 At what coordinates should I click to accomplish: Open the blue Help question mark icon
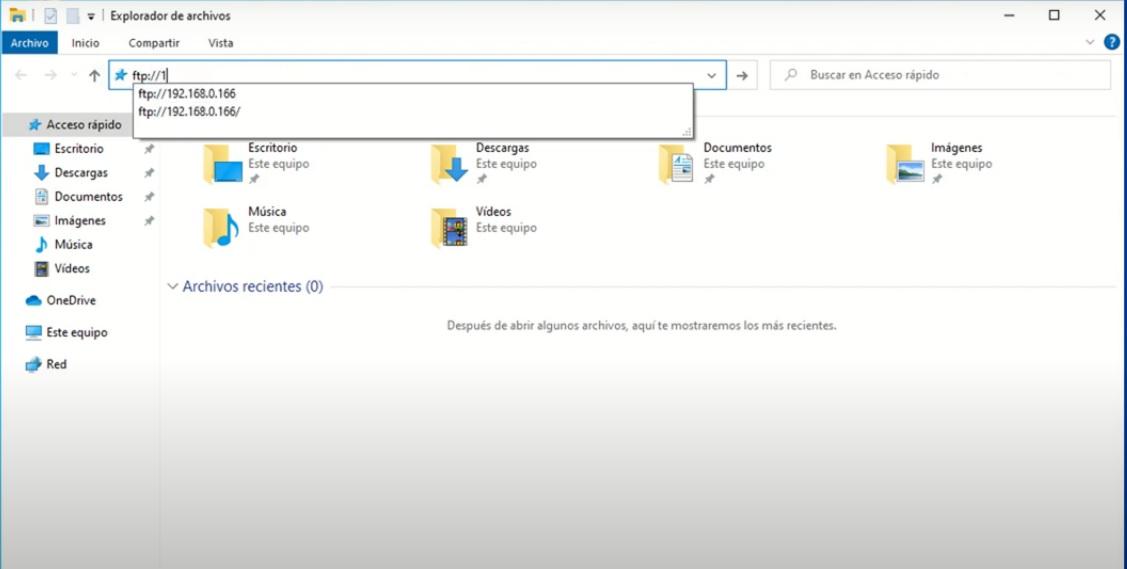pyautogui.click(x=1111, y=42)
